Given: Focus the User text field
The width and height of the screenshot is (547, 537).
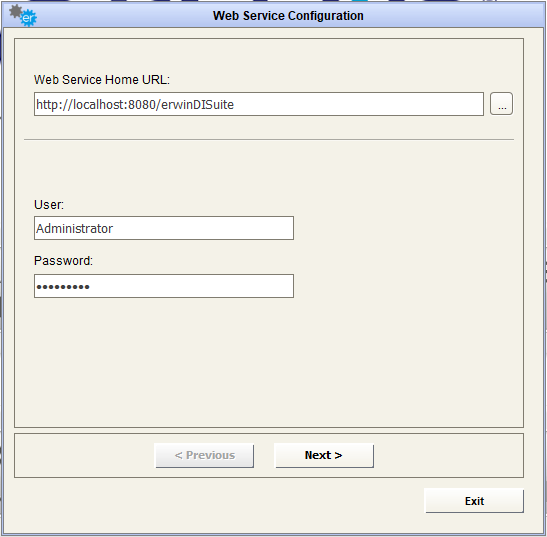Looking at the screenshot, I should pyautogui.click(x=164, y=228).
